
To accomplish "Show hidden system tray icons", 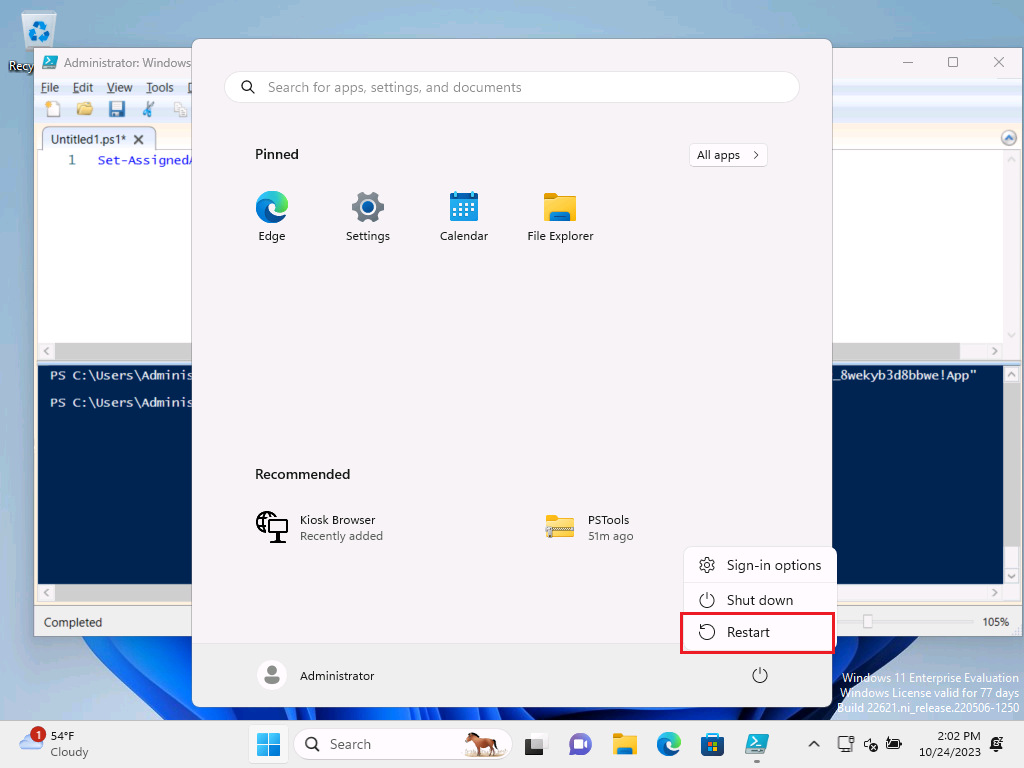I will tap(814, 744).
